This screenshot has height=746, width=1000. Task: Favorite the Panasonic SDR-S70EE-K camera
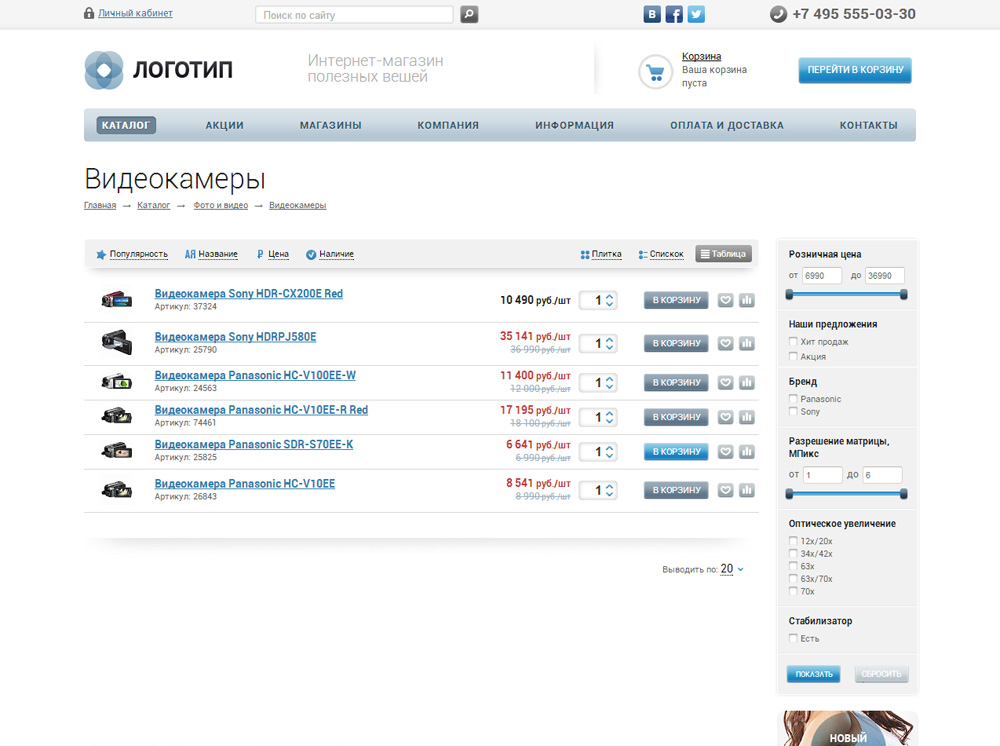click(x=725, y=451)
